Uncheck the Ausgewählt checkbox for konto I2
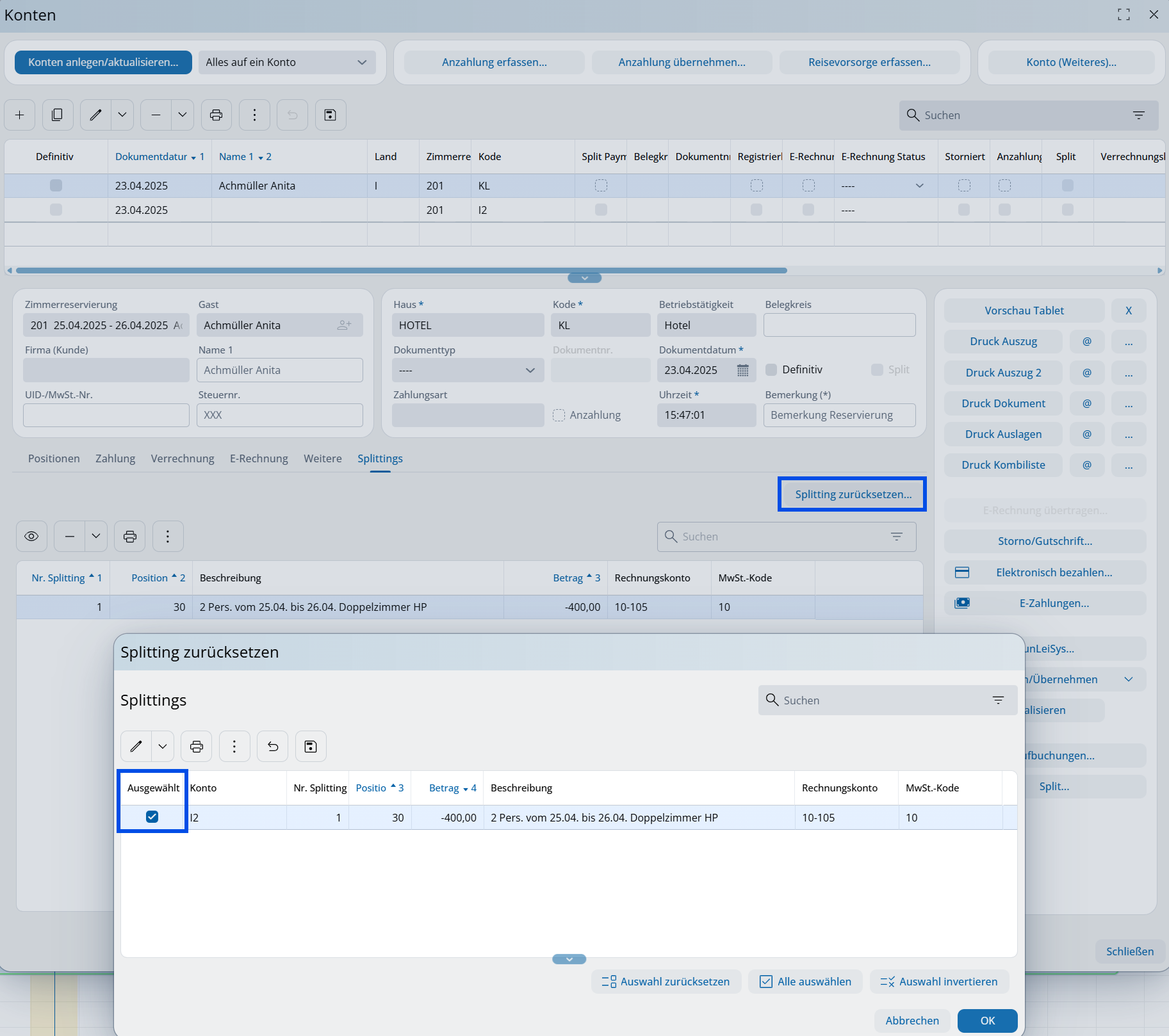This screenshot has width=1169, height=1036. [x=152, y=817]
